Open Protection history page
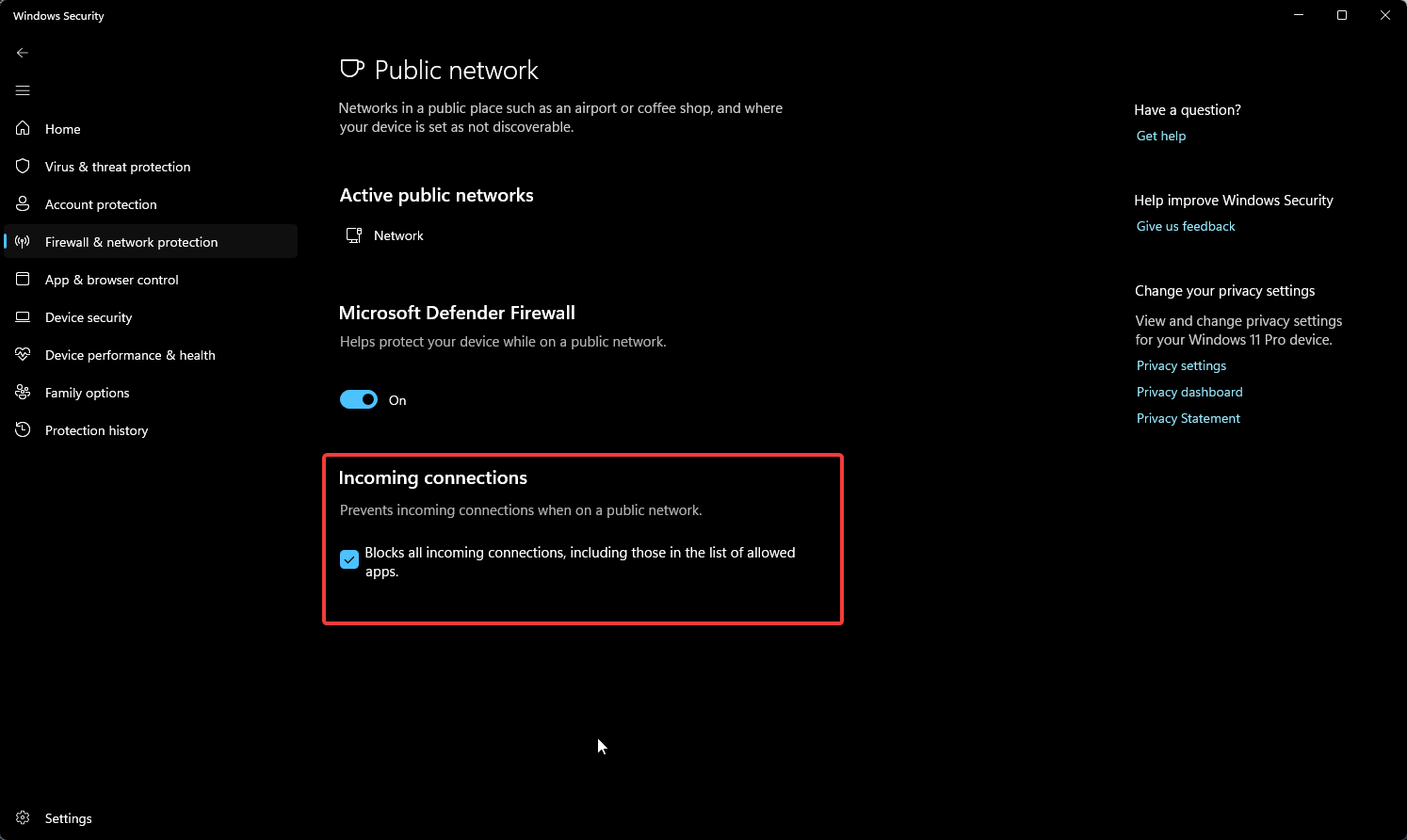This screenshot has width=1407, height=840. [151, 430]
